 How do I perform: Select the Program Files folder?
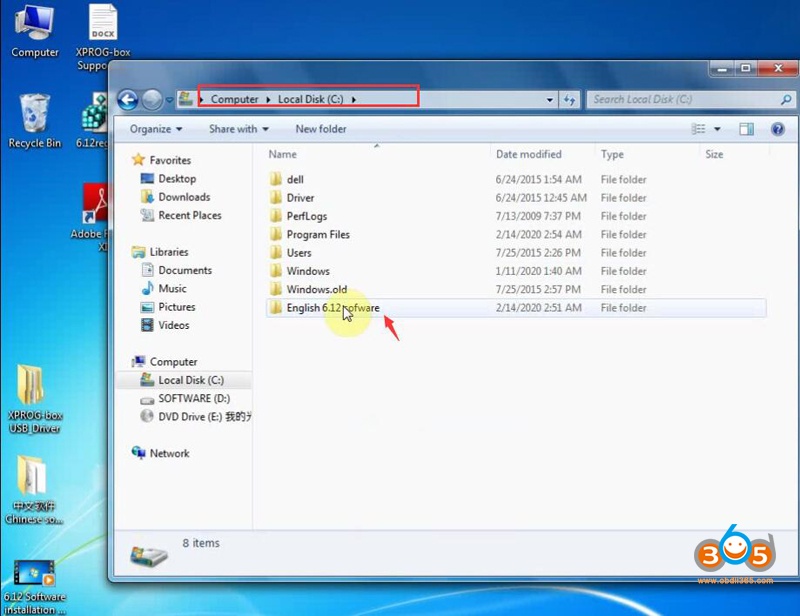coord(318,235)
